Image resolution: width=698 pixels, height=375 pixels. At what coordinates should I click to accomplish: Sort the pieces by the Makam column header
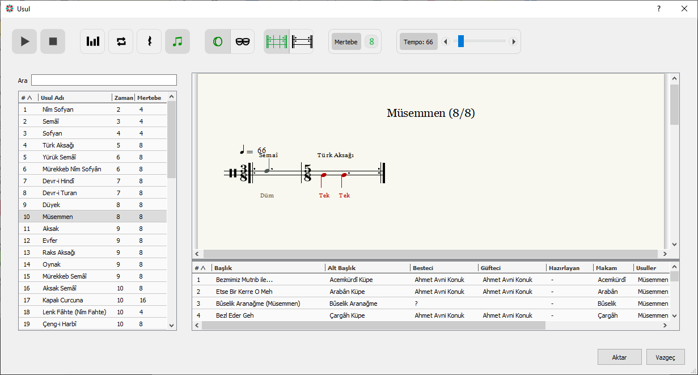coord(613,268)
